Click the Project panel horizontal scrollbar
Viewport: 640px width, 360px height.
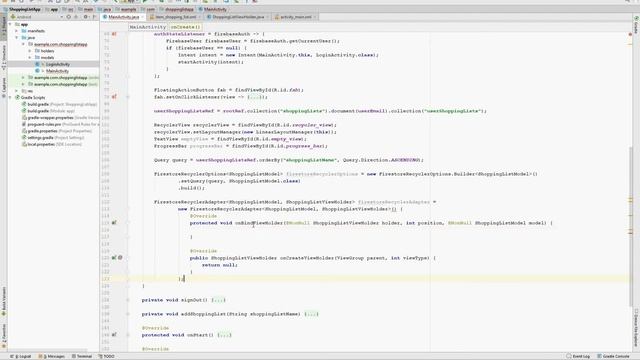[x=47, y=351]
